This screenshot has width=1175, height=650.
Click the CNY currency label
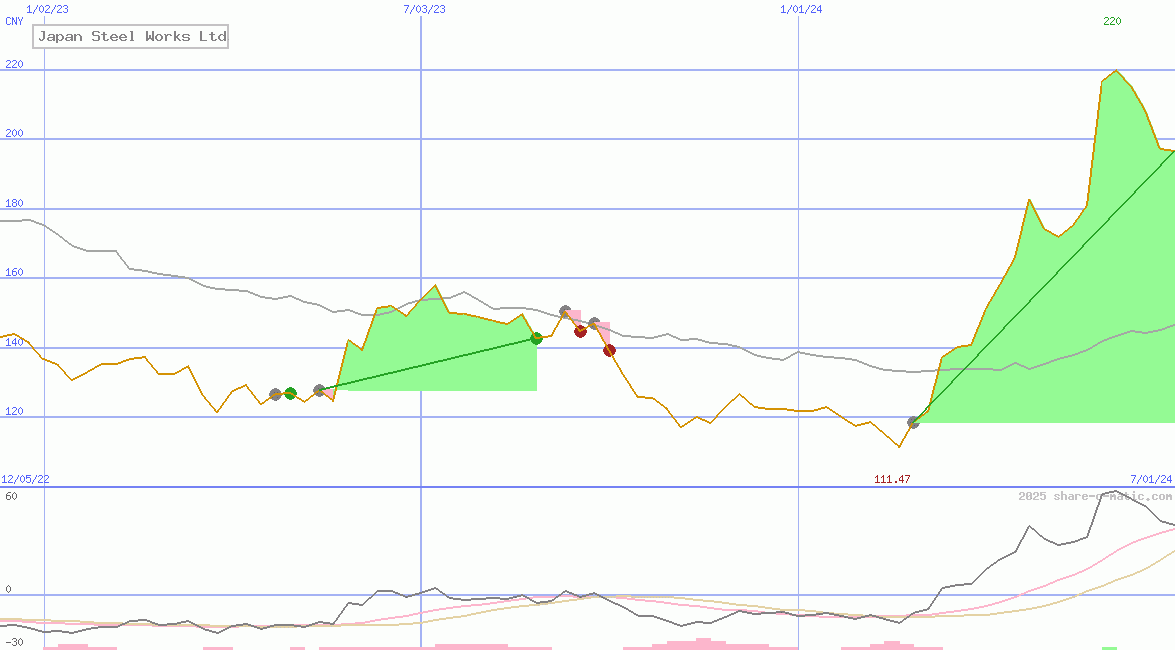(x=14, y=21)
